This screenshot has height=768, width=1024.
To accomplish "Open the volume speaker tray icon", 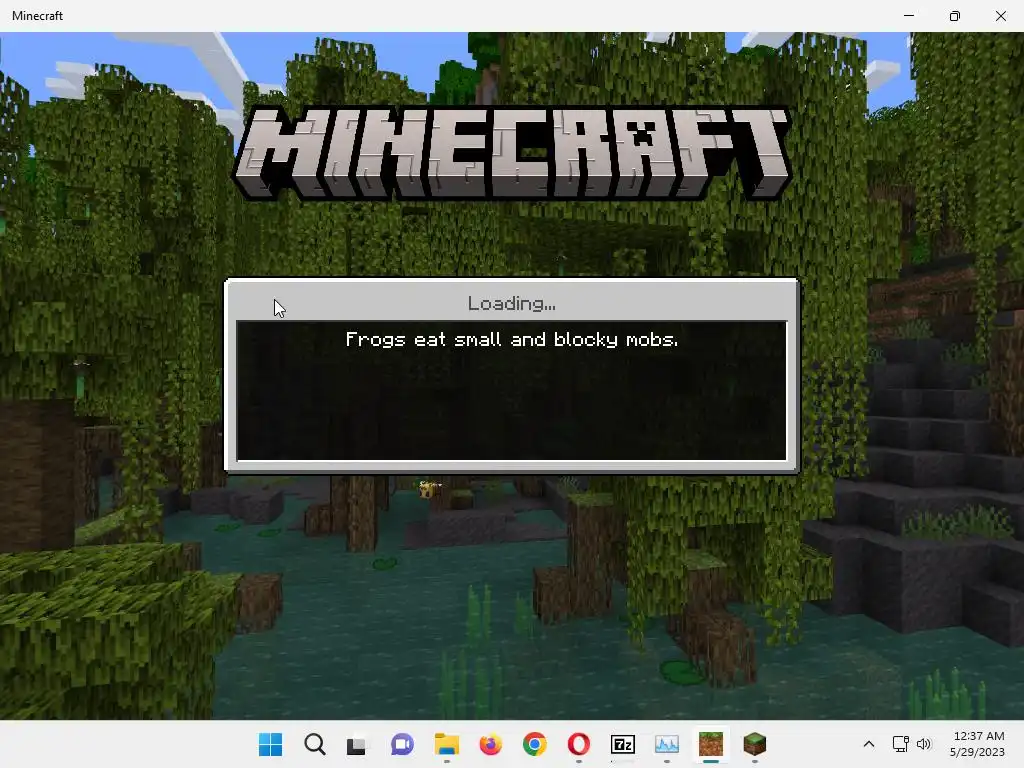I will (923, 744).
